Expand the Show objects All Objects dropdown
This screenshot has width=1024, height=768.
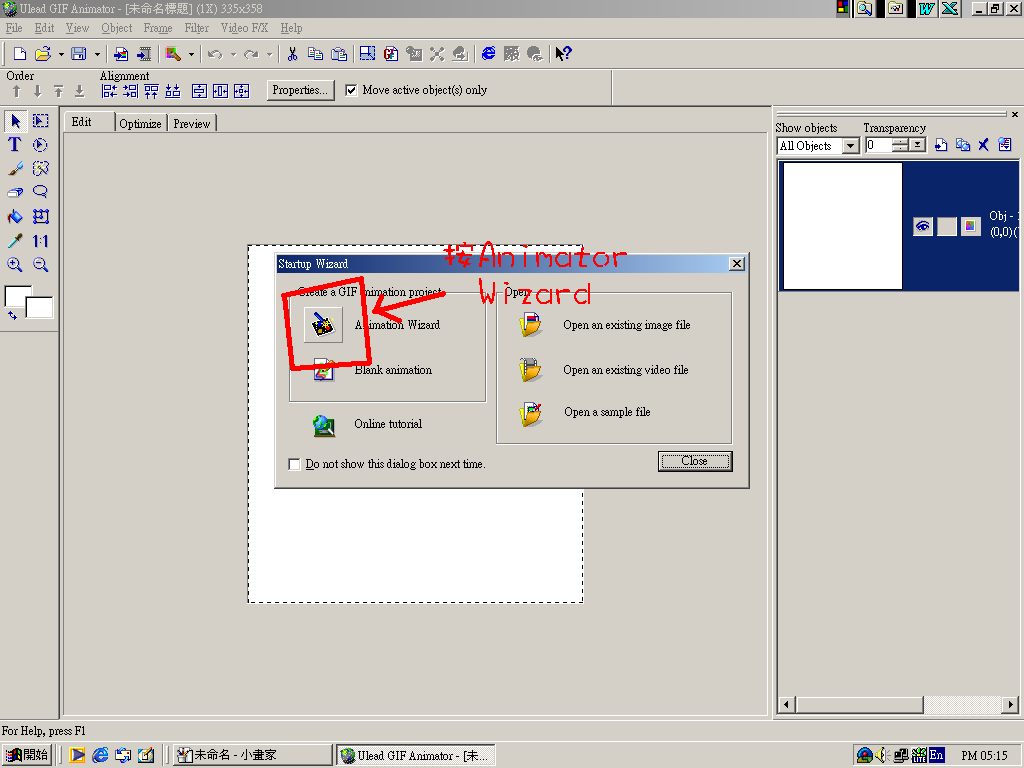pyautogui.click(x=850, y=146)
